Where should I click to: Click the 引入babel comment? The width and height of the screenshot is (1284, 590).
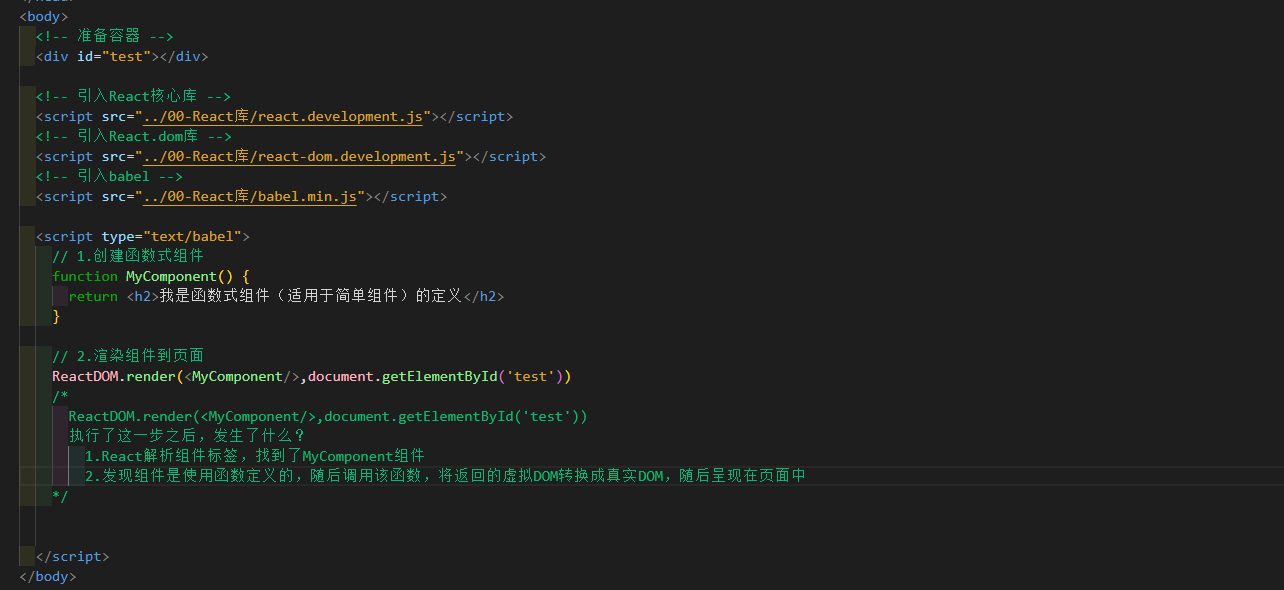click(x=110, y=176)
